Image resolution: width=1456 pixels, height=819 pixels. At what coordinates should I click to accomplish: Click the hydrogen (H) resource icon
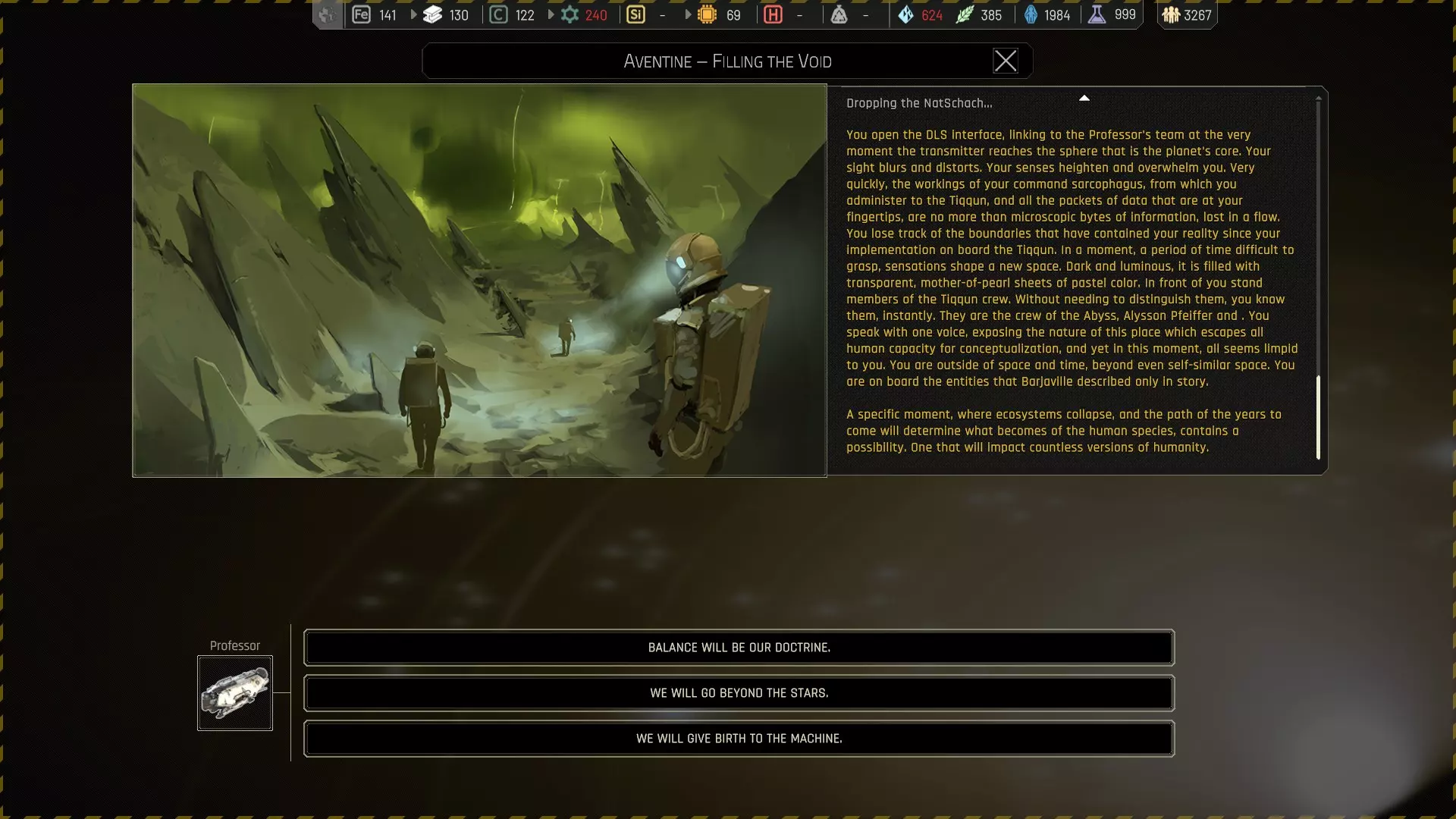(773, 14)
